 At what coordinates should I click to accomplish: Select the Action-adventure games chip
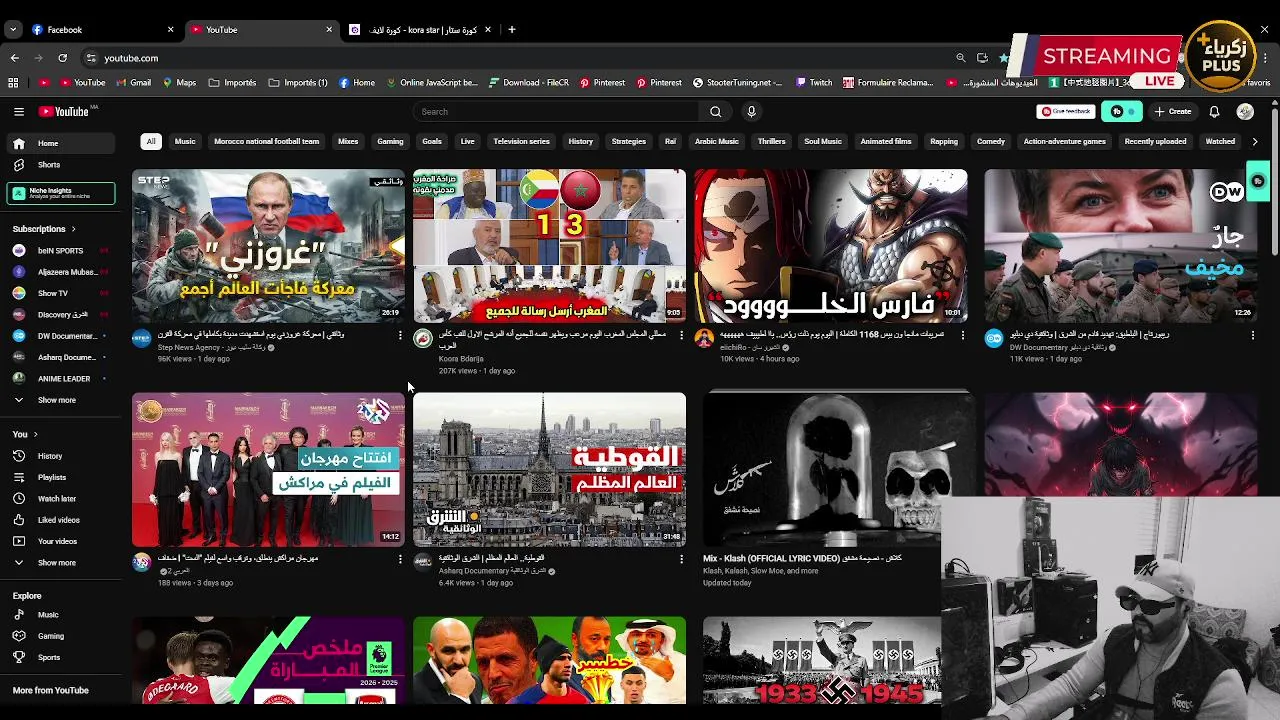pos(1064,142)
